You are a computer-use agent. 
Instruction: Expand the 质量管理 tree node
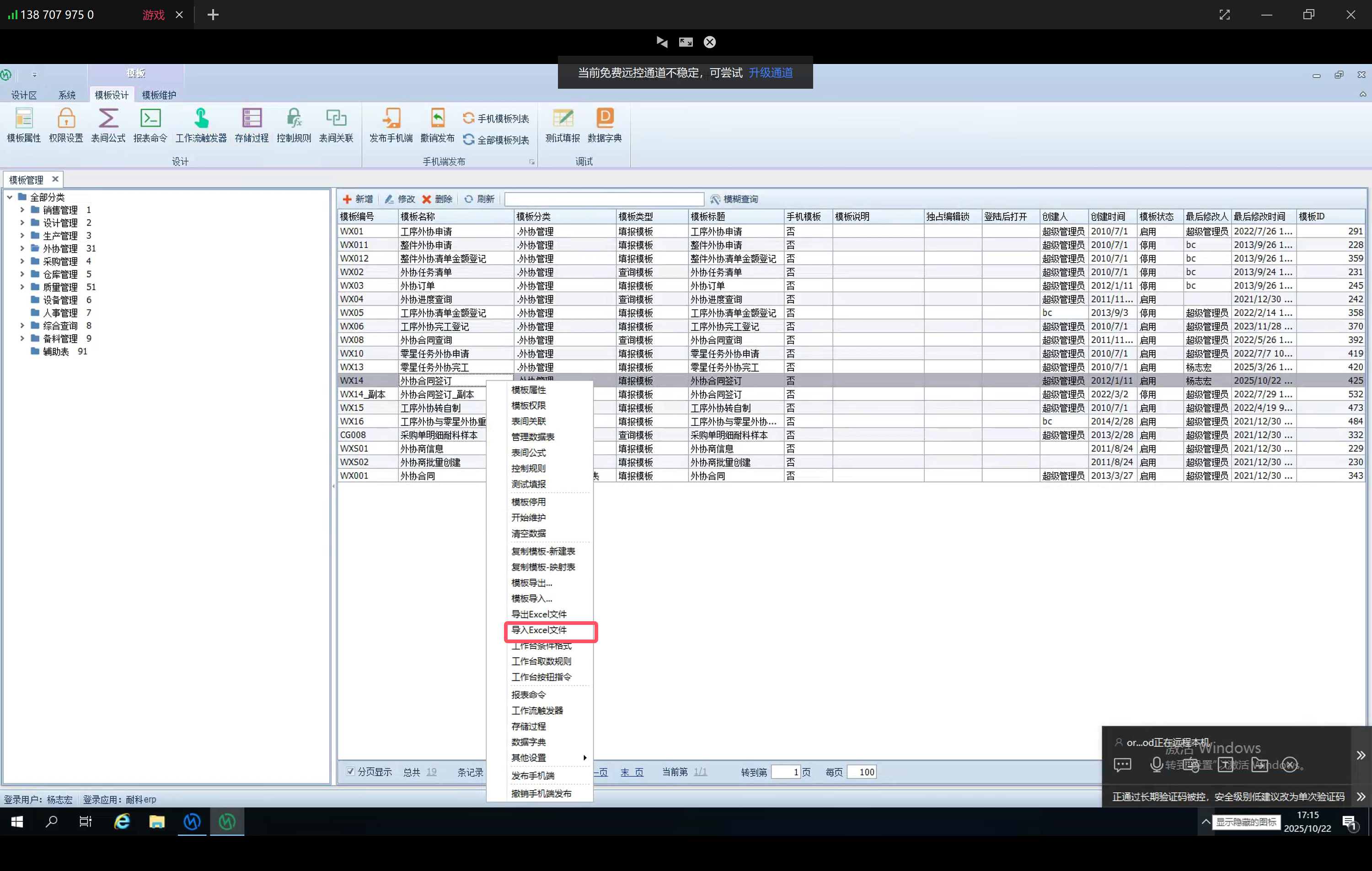click(x=22, y=287)
